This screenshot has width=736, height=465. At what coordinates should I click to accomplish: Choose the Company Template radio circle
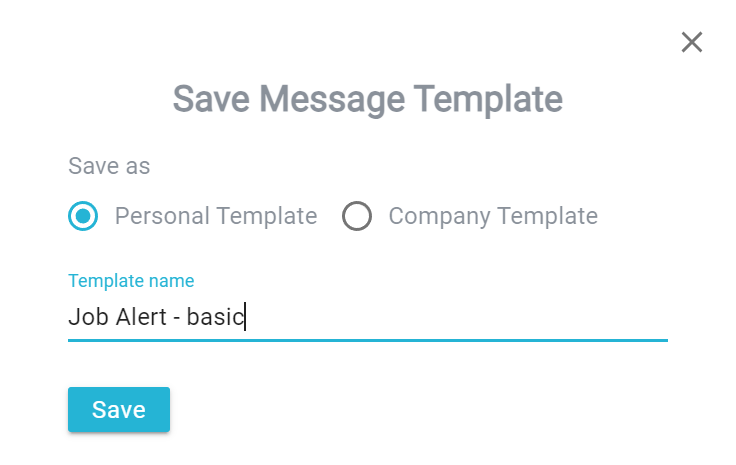click(x=357, y=216)
